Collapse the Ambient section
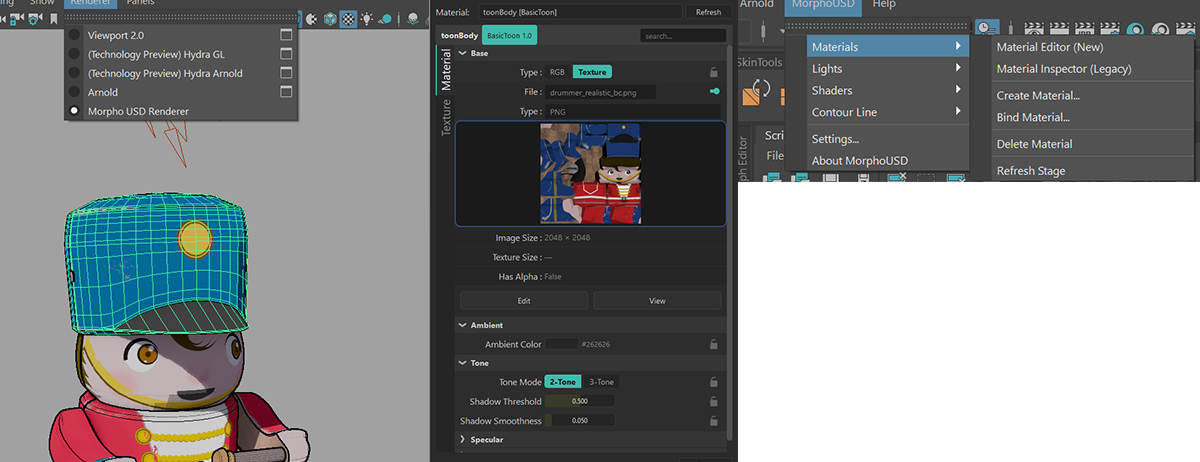This screenshot has width=1200, height=462. point(462,325)
